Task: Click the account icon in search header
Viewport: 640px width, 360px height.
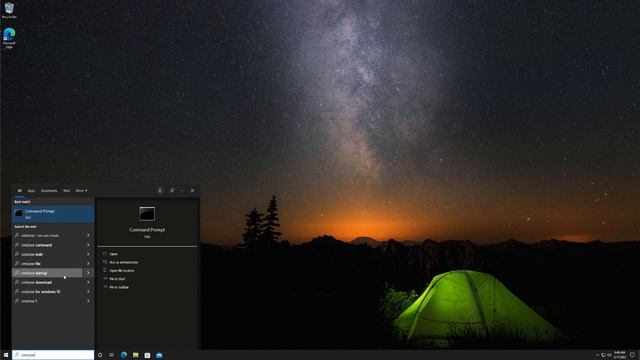Action: point(160,191)
